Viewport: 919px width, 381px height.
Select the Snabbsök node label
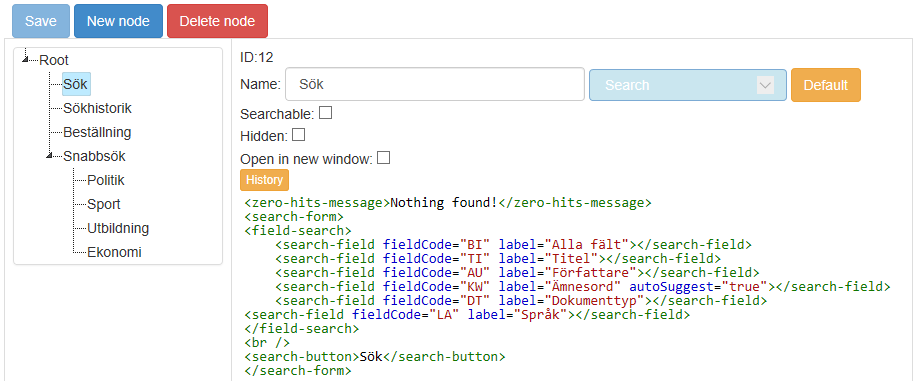pos(94,157)
